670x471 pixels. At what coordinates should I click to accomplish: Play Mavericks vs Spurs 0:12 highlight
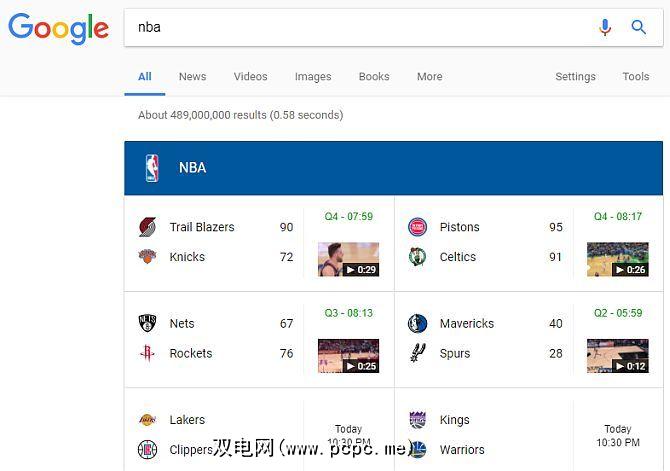pos(618,356)
